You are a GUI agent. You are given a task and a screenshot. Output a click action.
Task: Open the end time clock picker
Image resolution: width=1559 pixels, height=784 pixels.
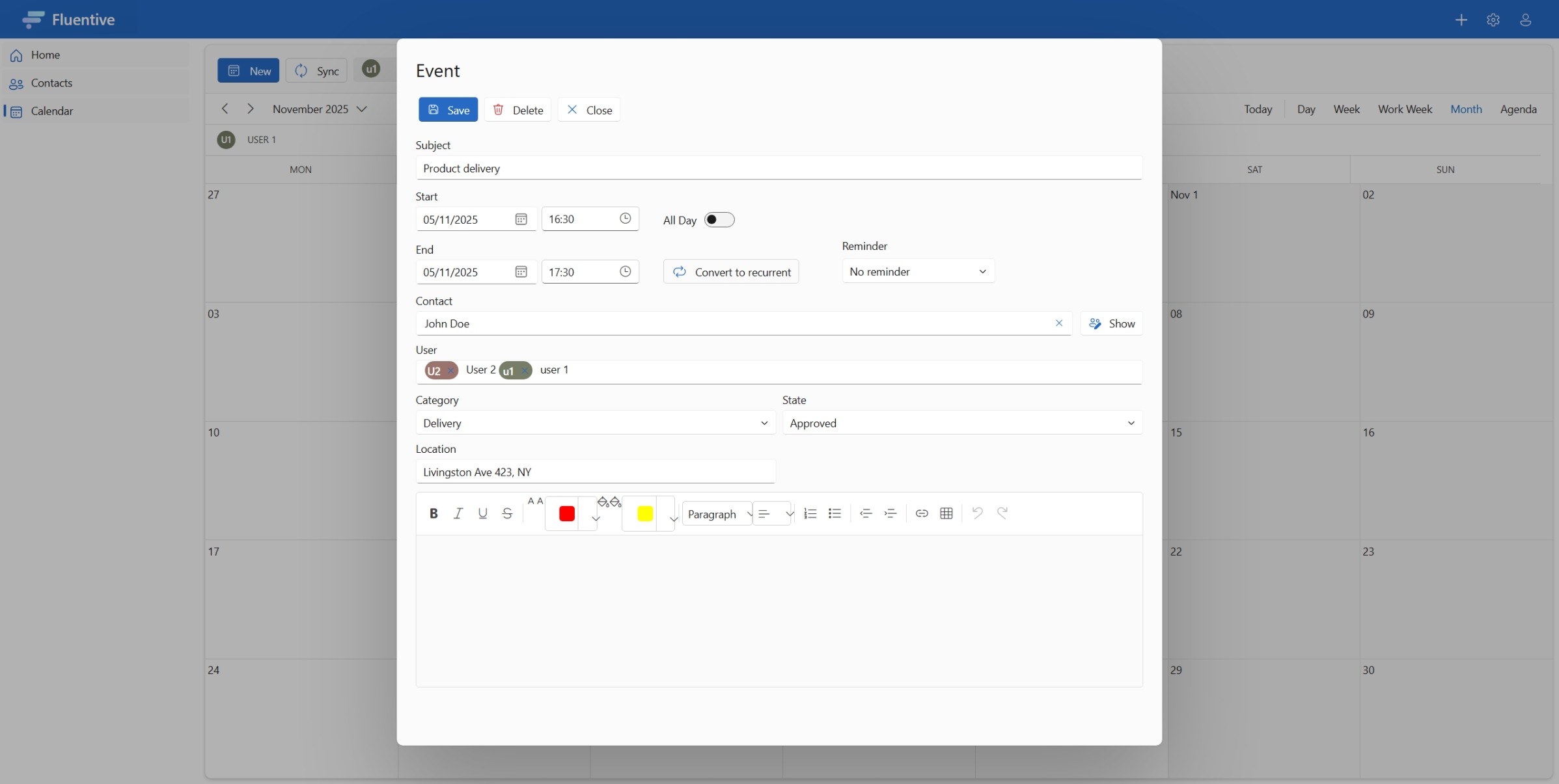(x=624, y=271)
